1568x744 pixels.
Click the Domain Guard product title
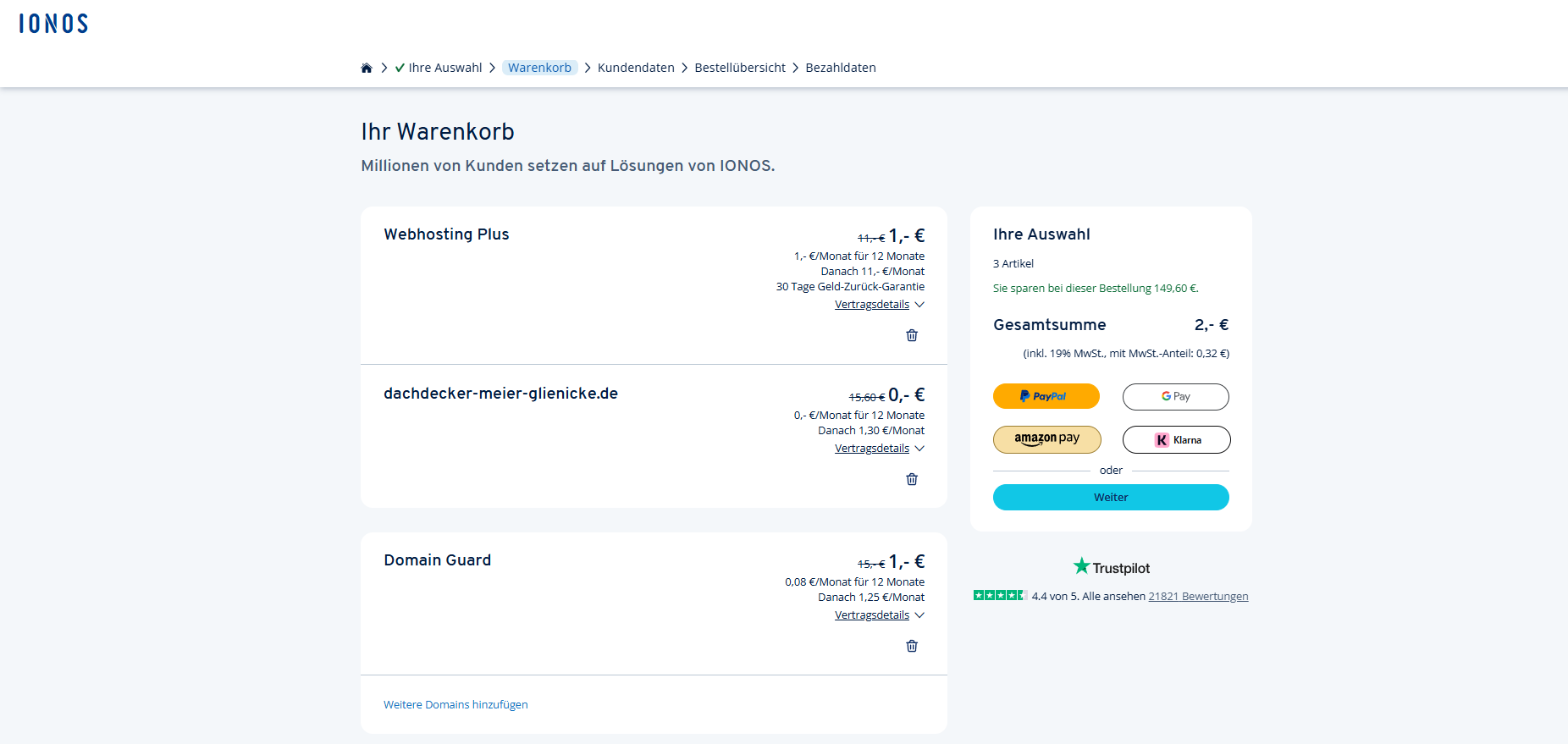pos(437,560)
